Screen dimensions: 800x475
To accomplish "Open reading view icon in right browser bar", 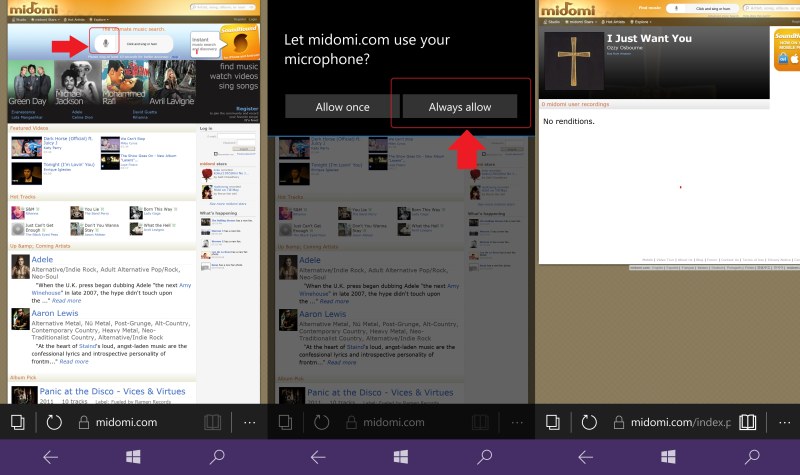I will [x=747, y=422].
